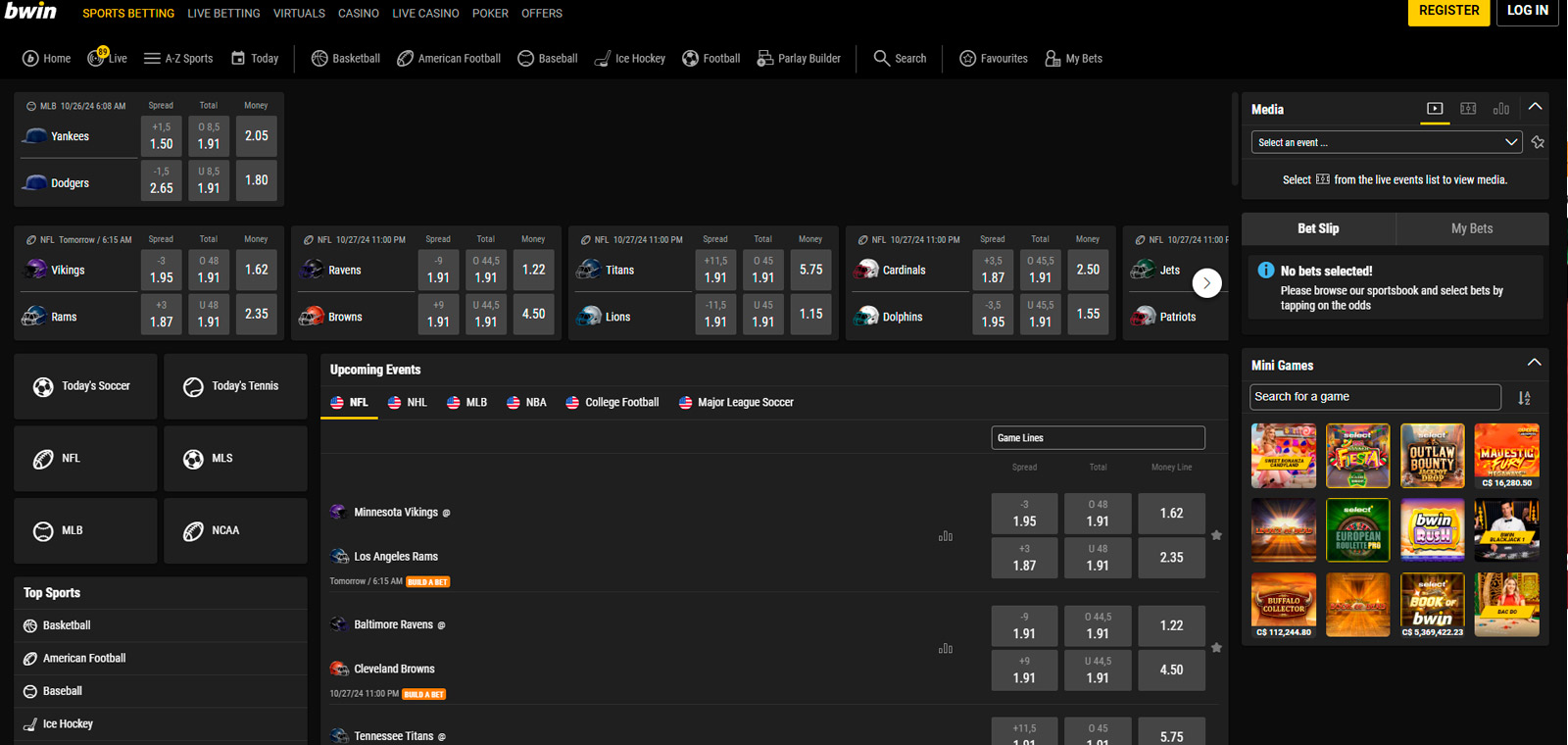
Task: Open the Select an event dropdown
Action: click(1387, 143)
